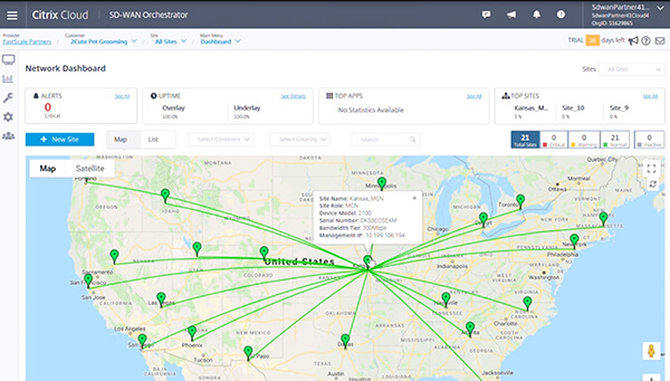
Task: Open the All Sites site menu
Action: click(170, 41)
